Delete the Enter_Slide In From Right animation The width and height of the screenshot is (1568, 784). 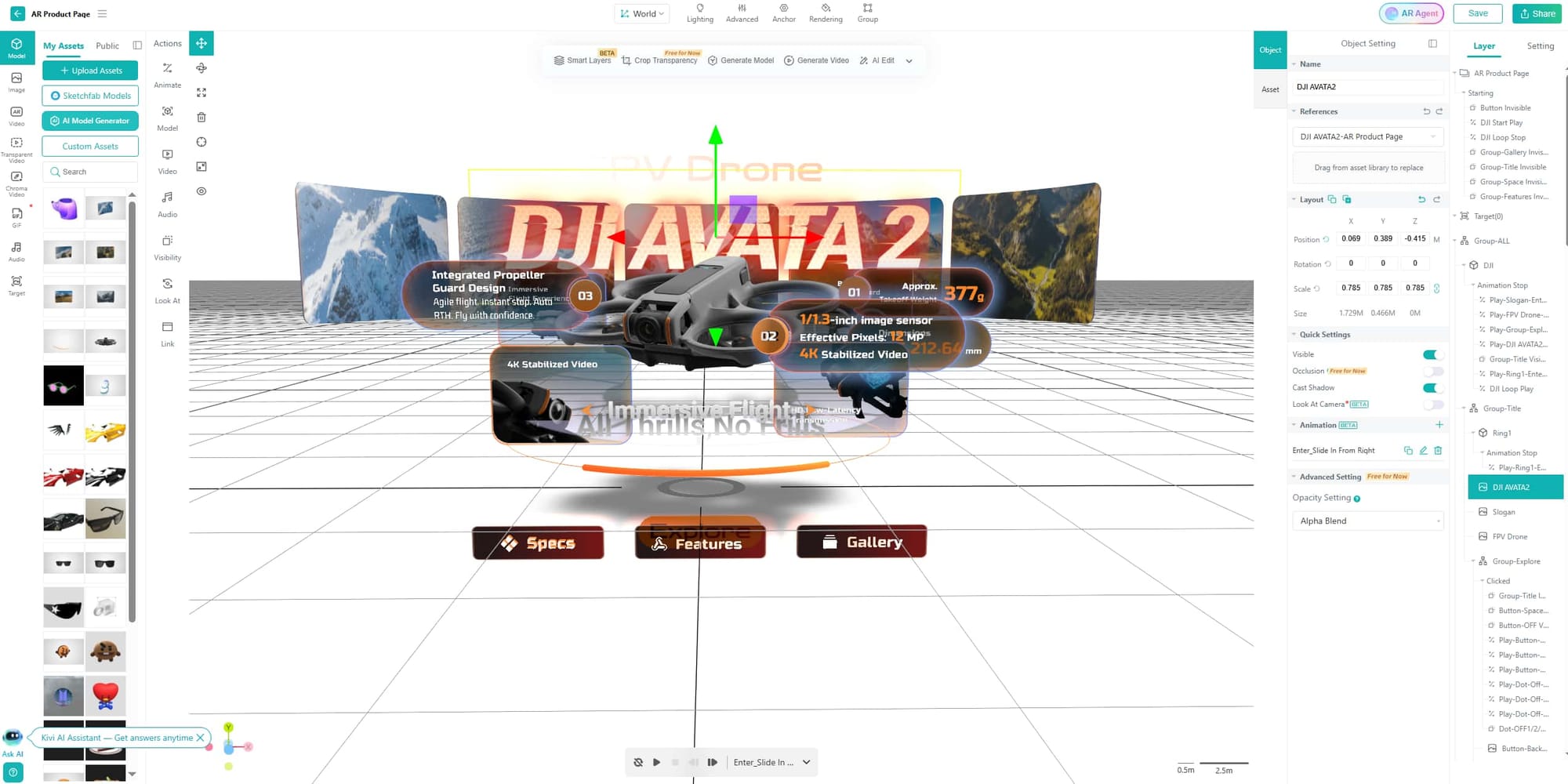(1438, 450)
